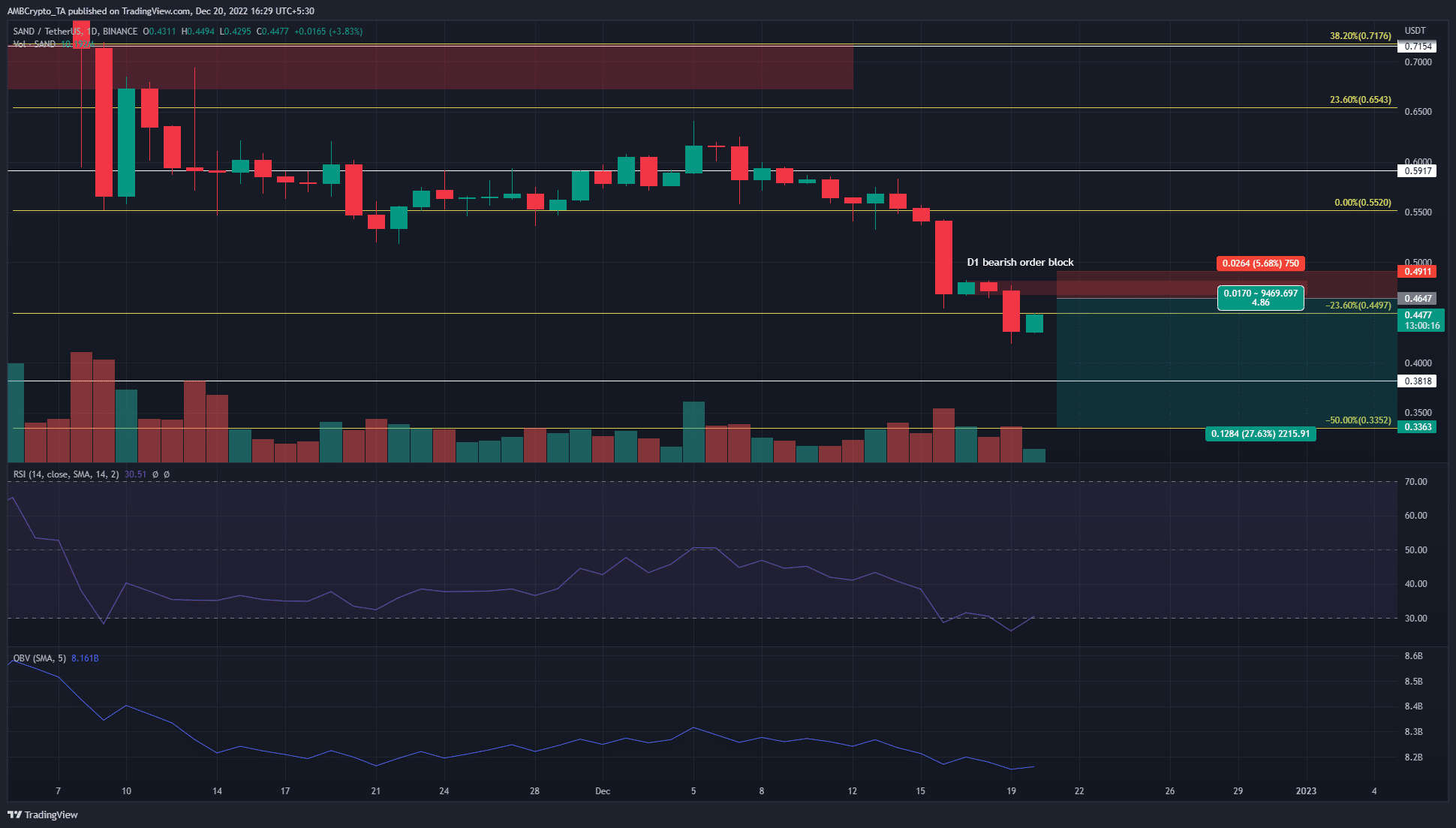Click the -50.00%(0.3352) Fibonacci label
The height and width of the screenshot is (828, 1456).
click(1358, 420)
